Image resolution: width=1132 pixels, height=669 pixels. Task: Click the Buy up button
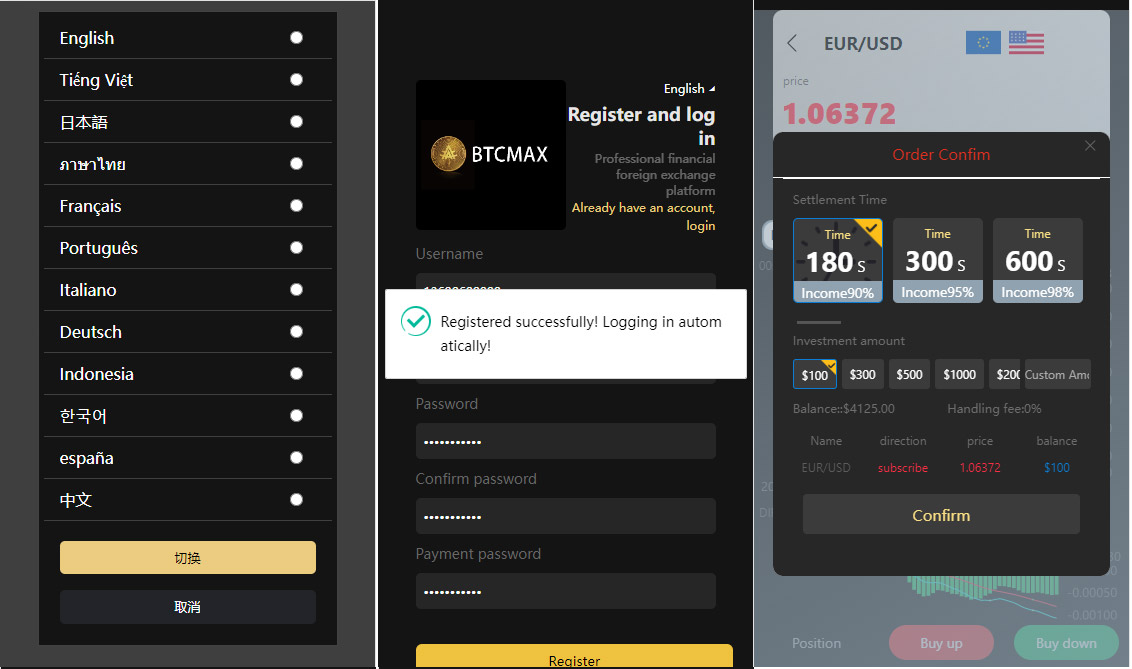point(941,643)
